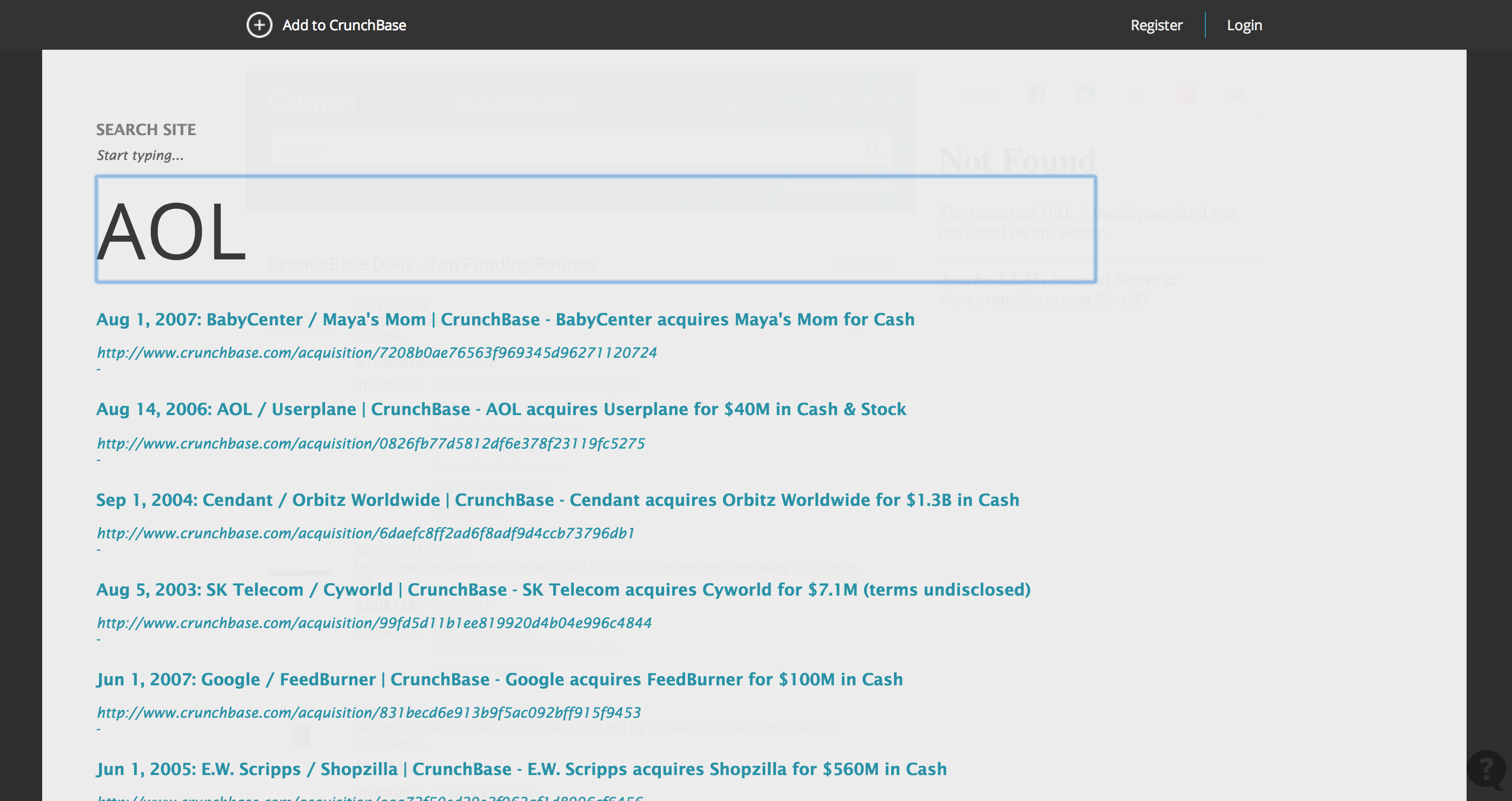1512x801 pixels.
Task: Click dark backdrop left of search overlay
Action: click(21, 411)
